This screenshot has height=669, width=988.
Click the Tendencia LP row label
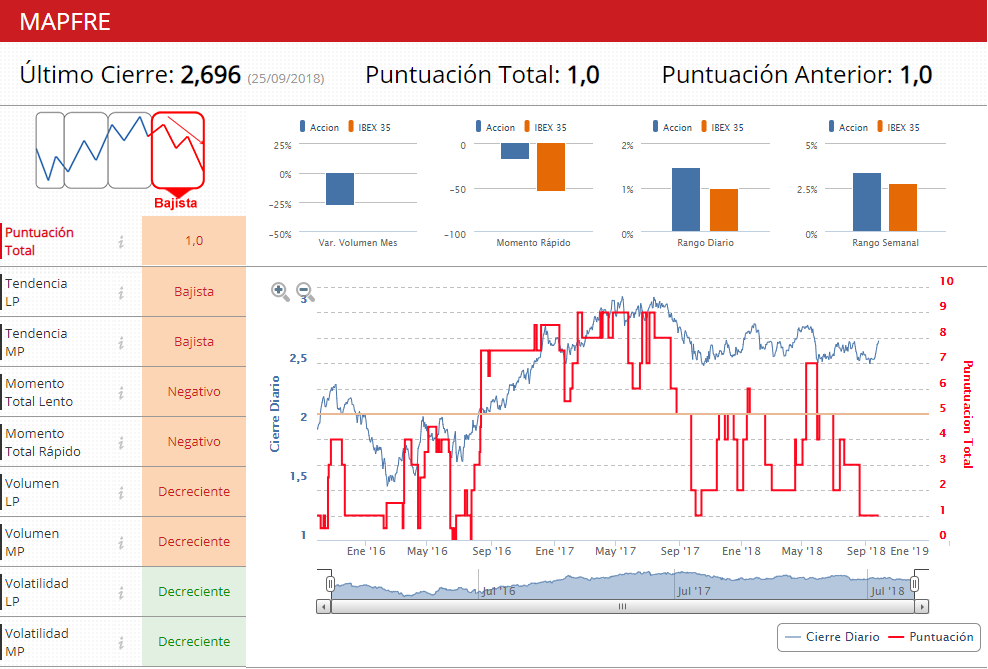36,292
